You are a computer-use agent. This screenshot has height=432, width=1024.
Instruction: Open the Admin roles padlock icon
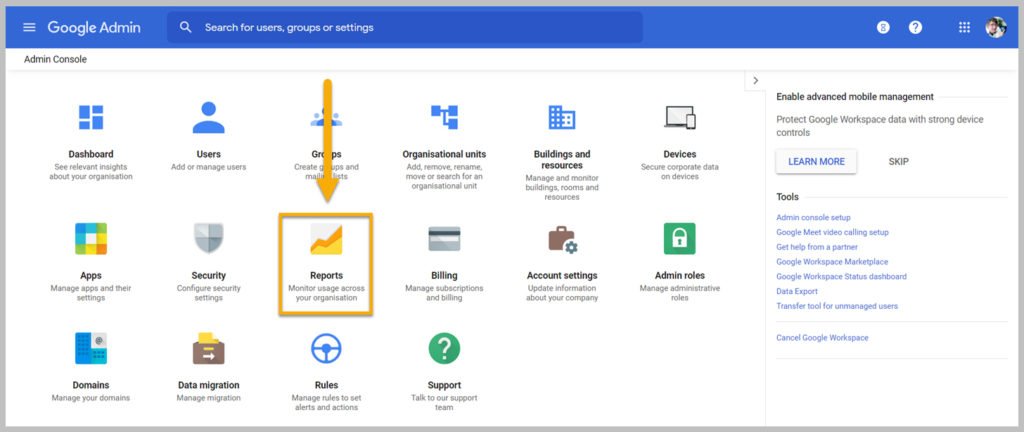tap(680, 239)
